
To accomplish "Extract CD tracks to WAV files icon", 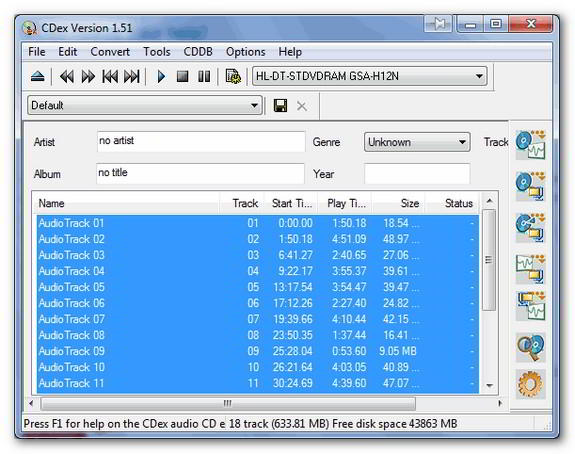I will (x=530, y=144).
